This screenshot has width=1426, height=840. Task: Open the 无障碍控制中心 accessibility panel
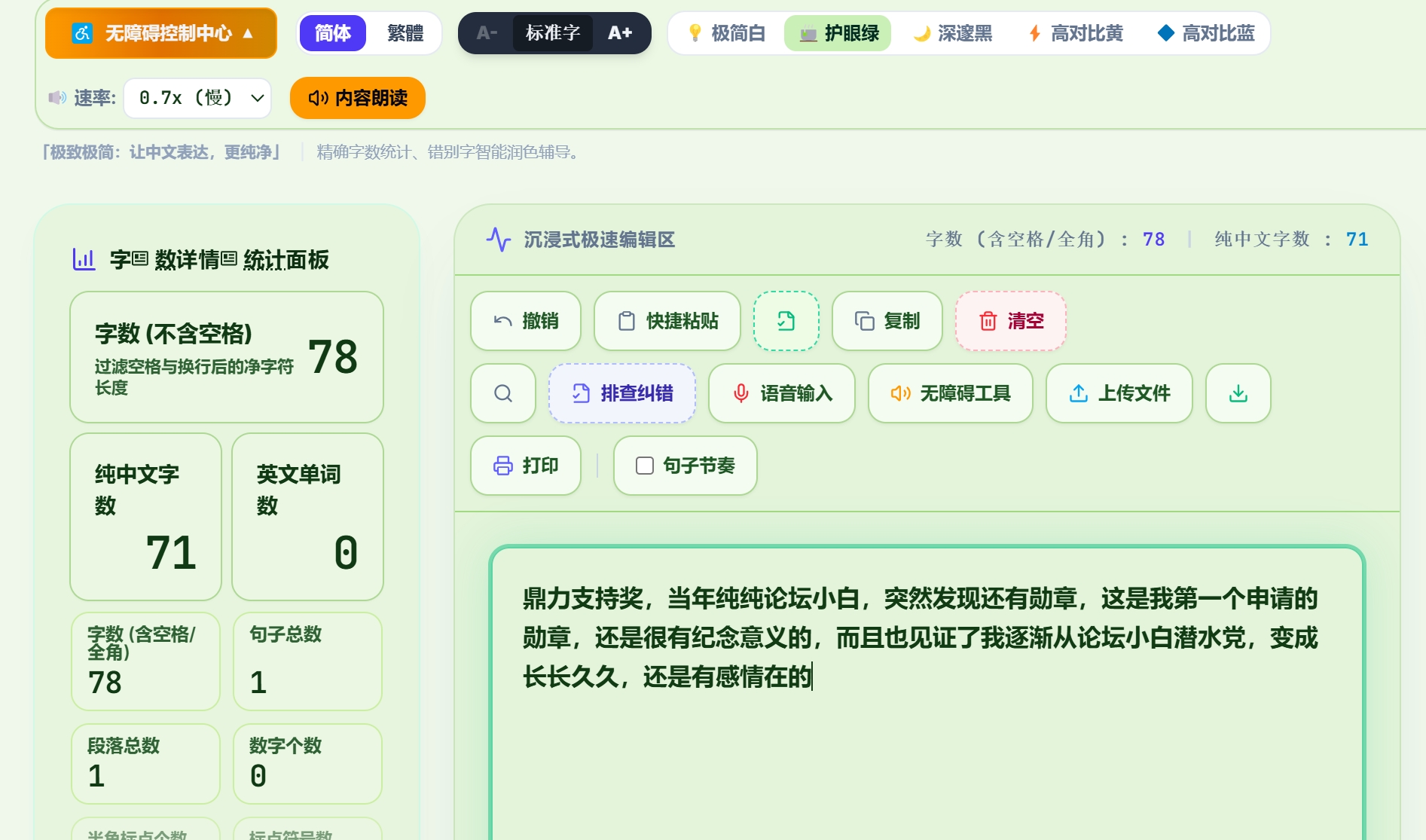pos(161,33)
